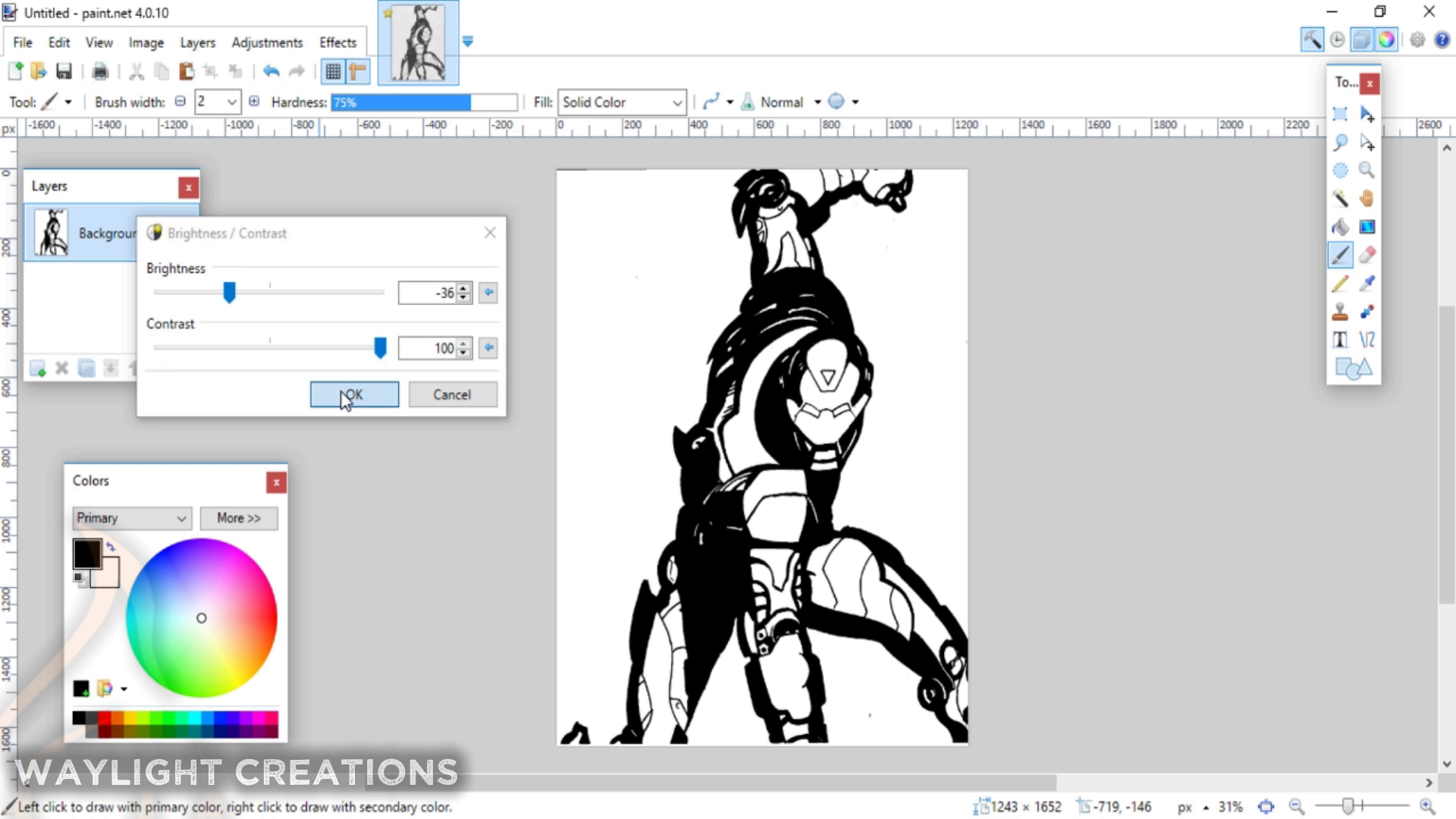Reset Brightness value with arrow button
This screenshot has height=819, width=1456.
pyautogui.click(x=488, y=292)
